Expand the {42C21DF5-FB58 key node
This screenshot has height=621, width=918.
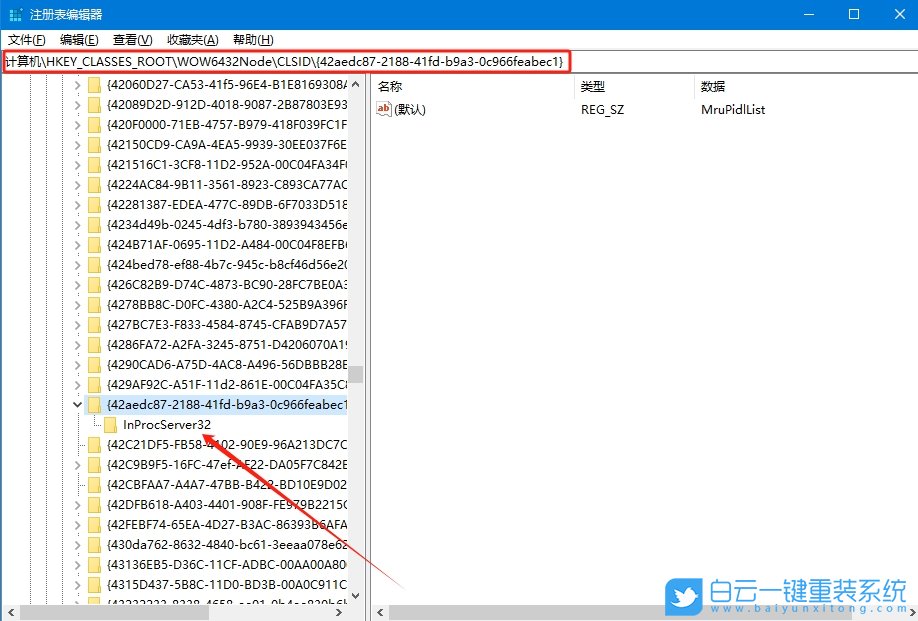pos(78,445)
